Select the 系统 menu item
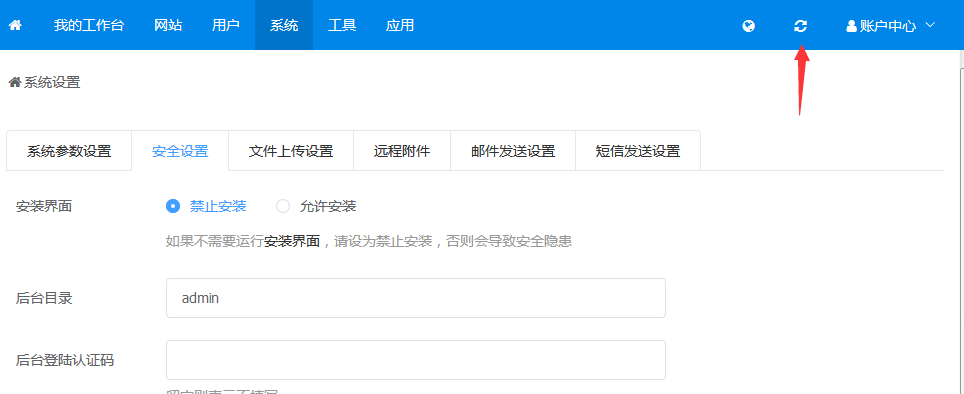964x394 pixels. [x=284, y=25]
